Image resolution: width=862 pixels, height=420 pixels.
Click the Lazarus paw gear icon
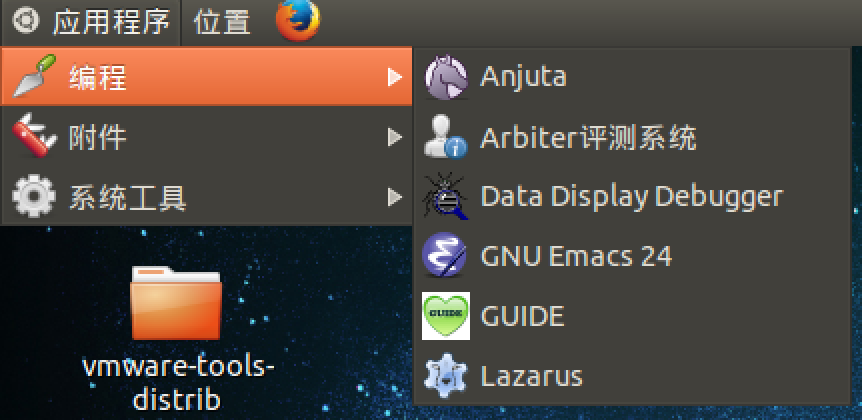point(445,376)
